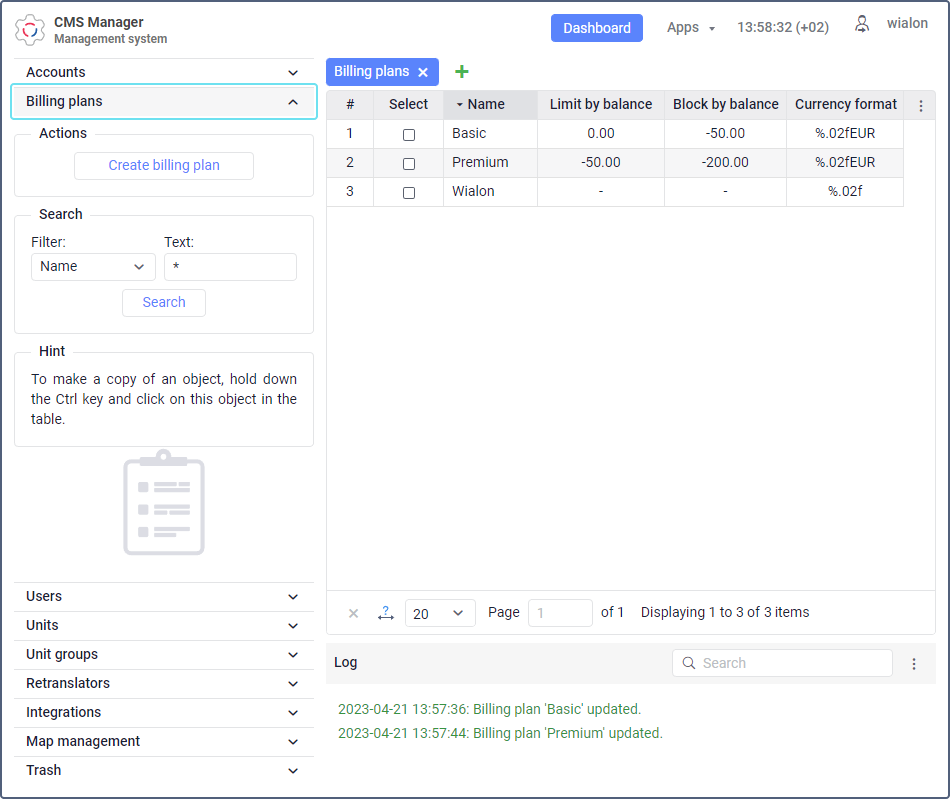The height and width of the screenshot is (799, 950).
Task: Click the CMS Manager logo icon
Action: tap(30, 29)
